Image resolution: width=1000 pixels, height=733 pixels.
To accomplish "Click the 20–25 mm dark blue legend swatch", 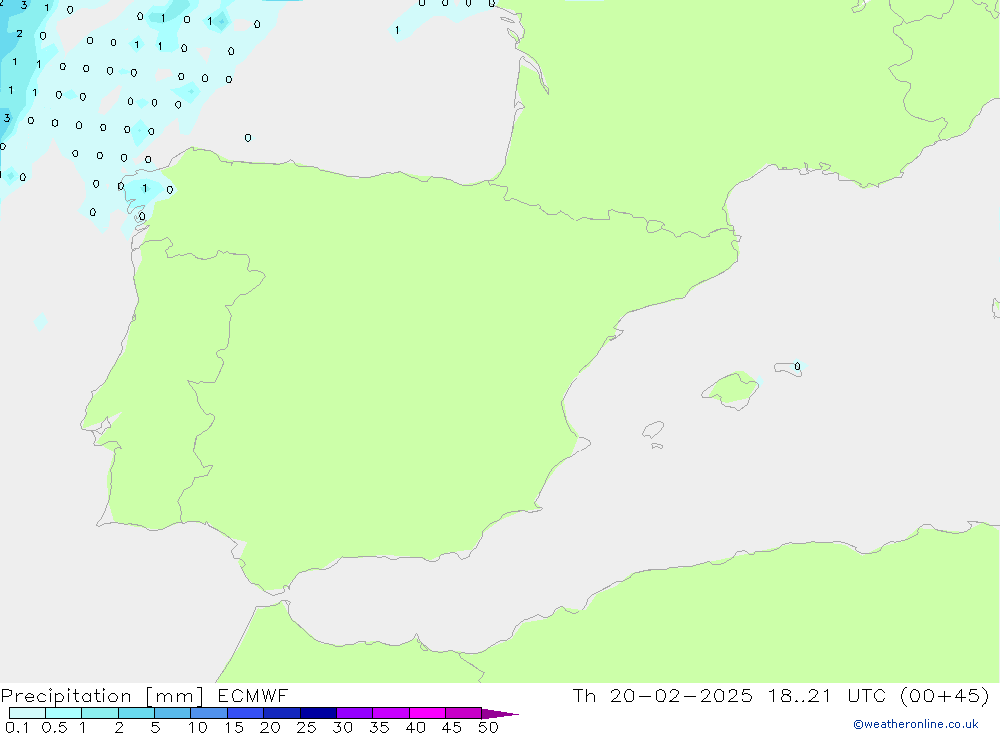I will point(282,713).
